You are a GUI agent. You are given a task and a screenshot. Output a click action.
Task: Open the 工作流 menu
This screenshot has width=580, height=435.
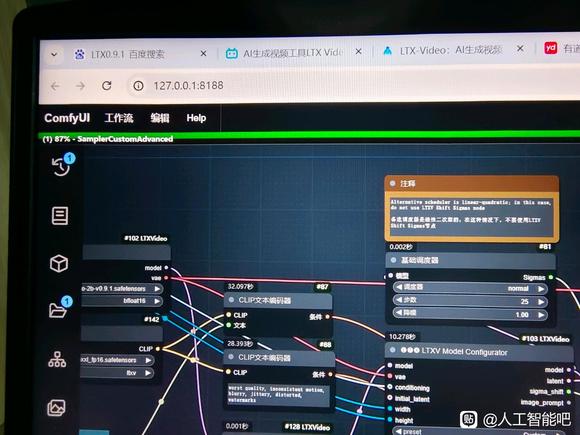tap(119, 118)
